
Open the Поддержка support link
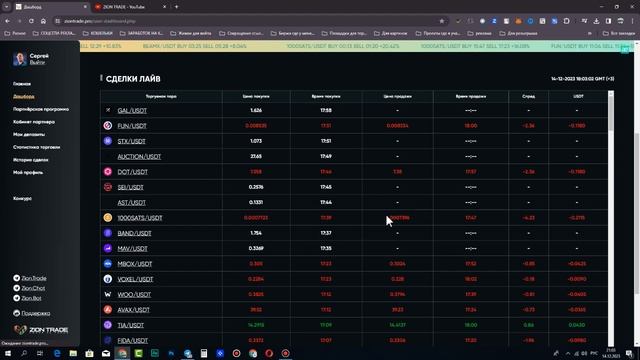click(36, 313)
